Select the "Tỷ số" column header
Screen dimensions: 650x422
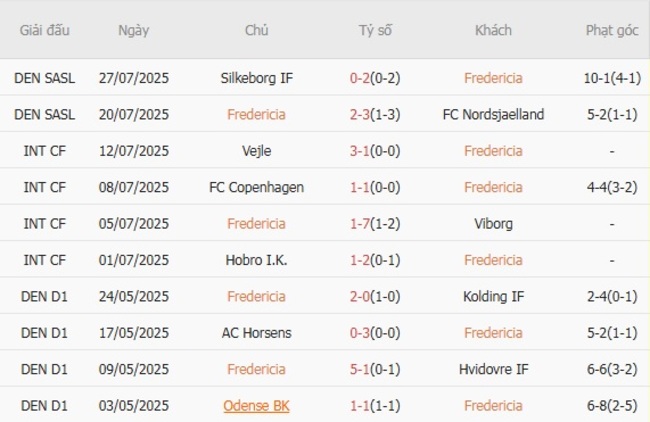[x=375, y=30]
